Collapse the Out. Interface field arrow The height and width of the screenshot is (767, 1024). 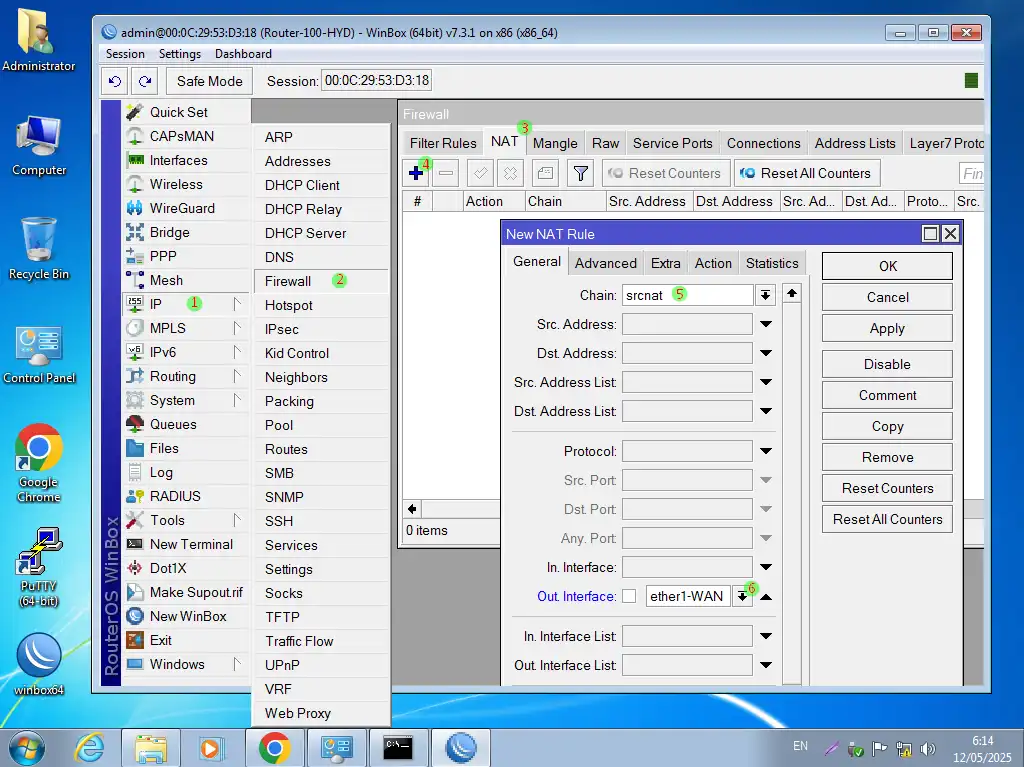click(766, 596)
